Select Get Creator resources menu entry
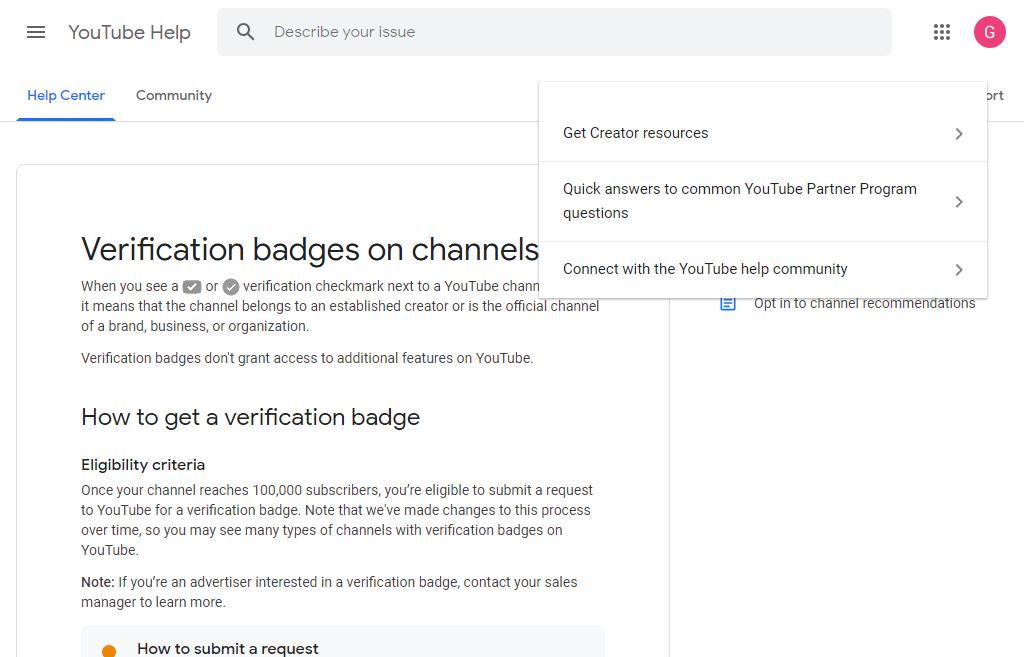Screen dimensions: 1024x657 coord(763,133)
